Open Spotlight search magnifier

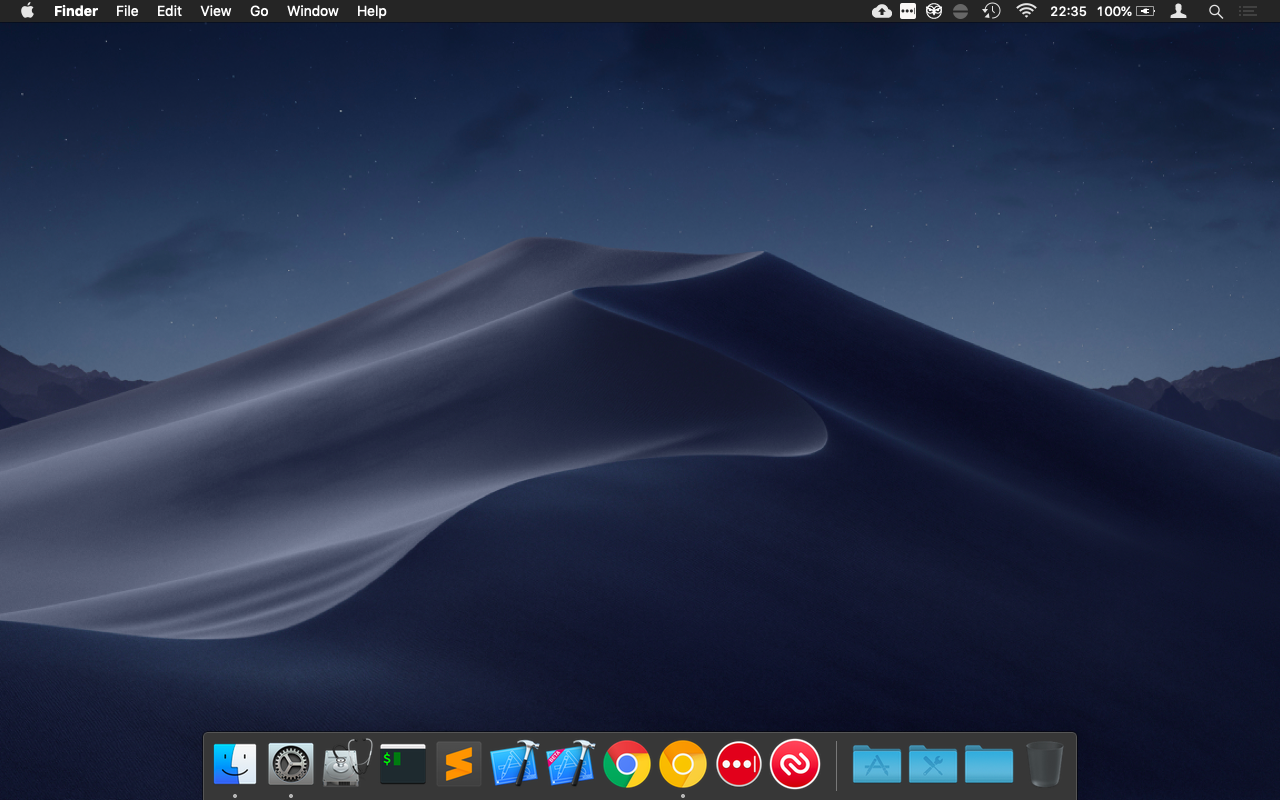point(1216,11)
